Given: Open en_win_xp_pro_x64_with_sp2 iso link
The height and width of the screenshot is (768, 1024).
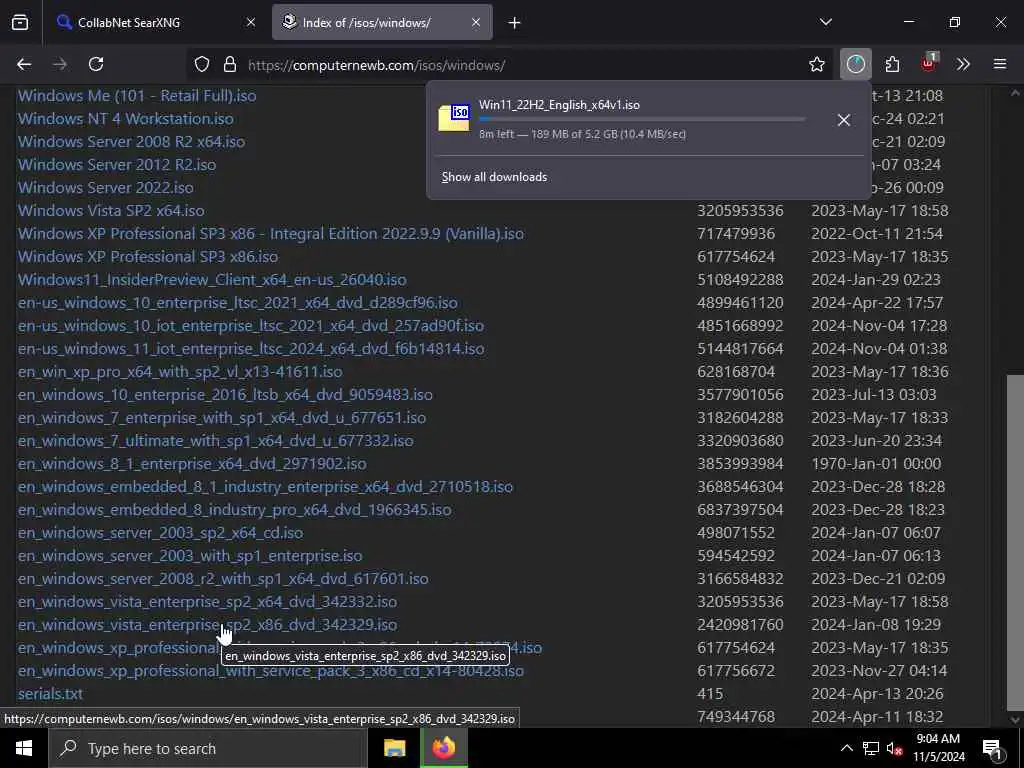Looking at the screenshot, I should 180,372.
